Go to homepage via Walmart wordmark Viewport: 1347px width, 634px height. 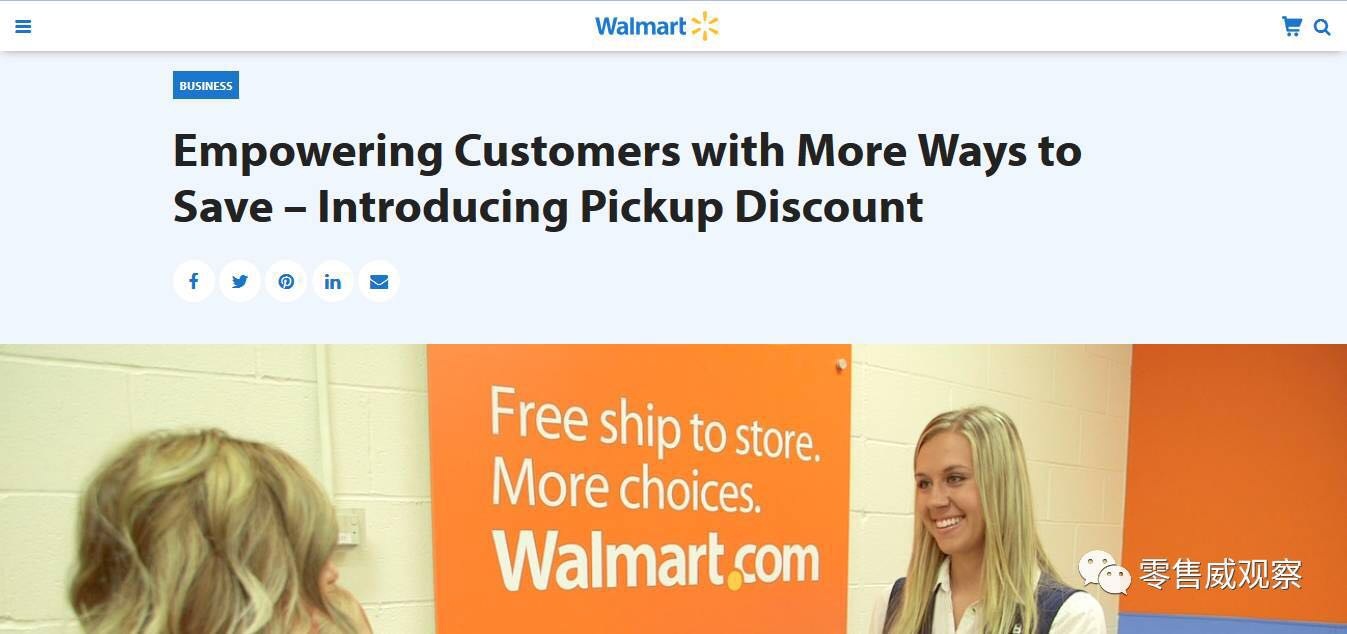641,27
